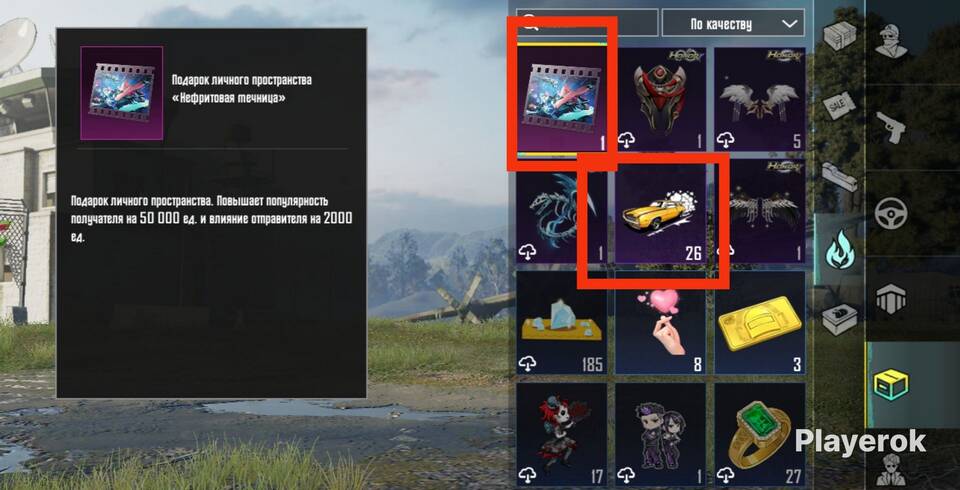Select the red armored helmet item

pos(661,99)
